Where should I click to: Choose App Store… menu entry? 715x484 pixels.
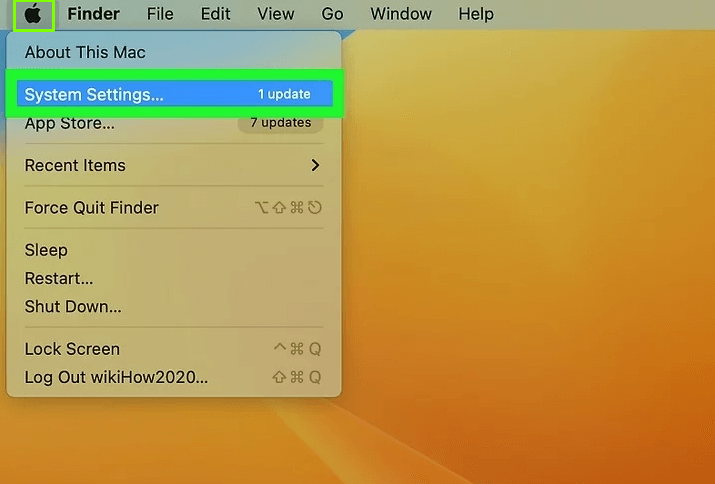tap(174, 123)
